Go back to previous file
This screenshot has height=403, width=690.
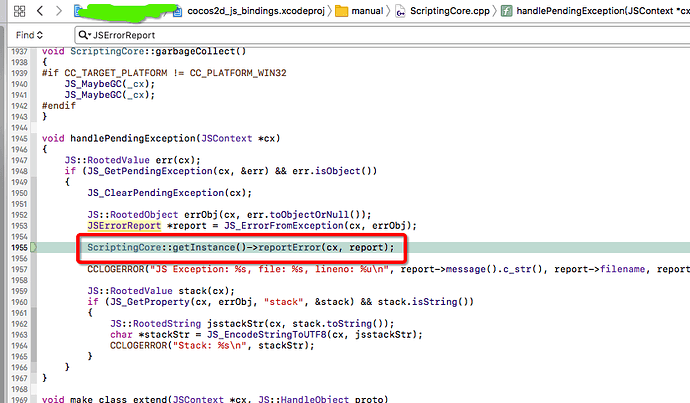pos(40,11)
